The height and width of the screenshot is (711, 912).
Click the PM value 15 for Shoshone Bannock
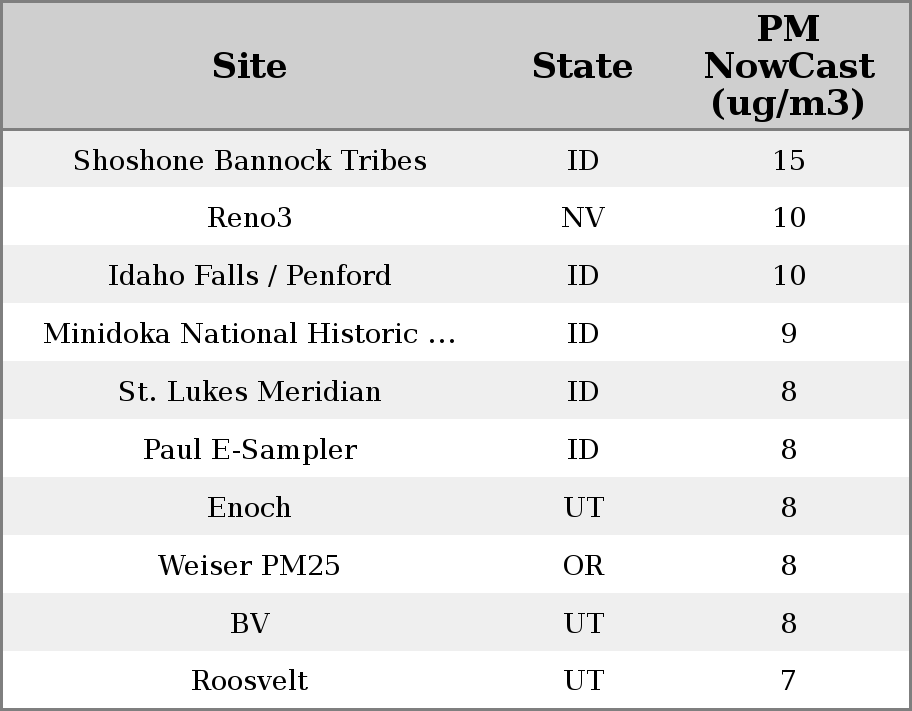coord(788,161)
